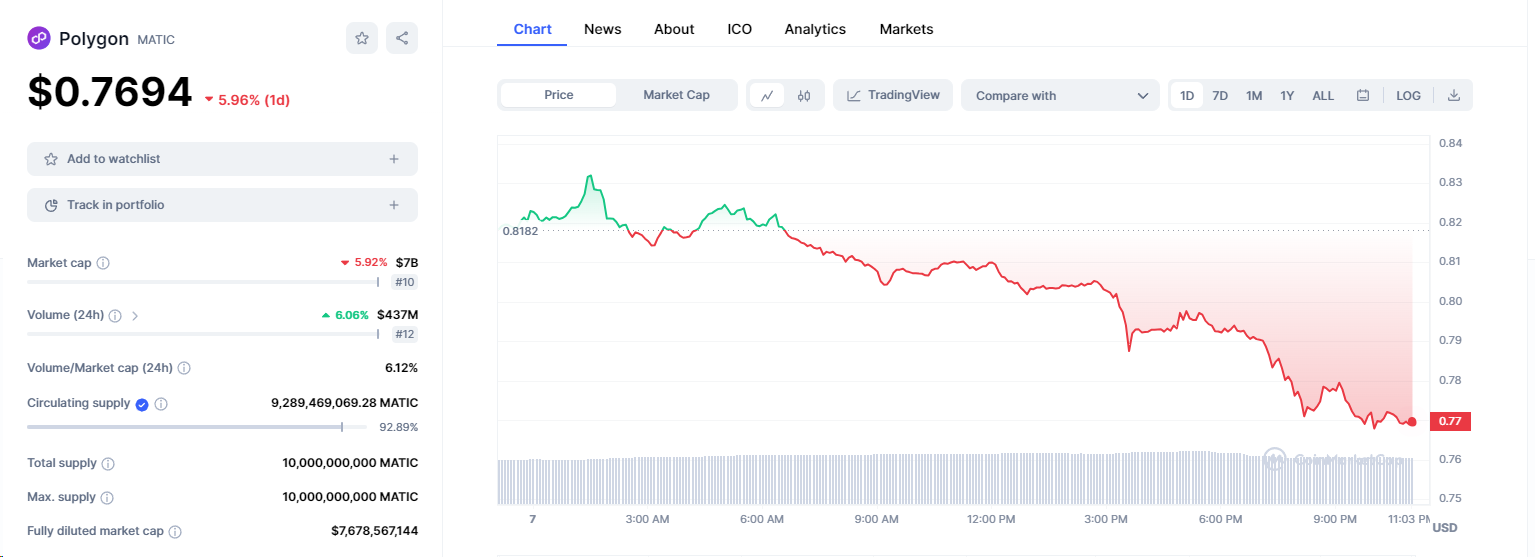Click the plus sign on Track in portfolio
1535x557 pixels.
tap(394, 205)
